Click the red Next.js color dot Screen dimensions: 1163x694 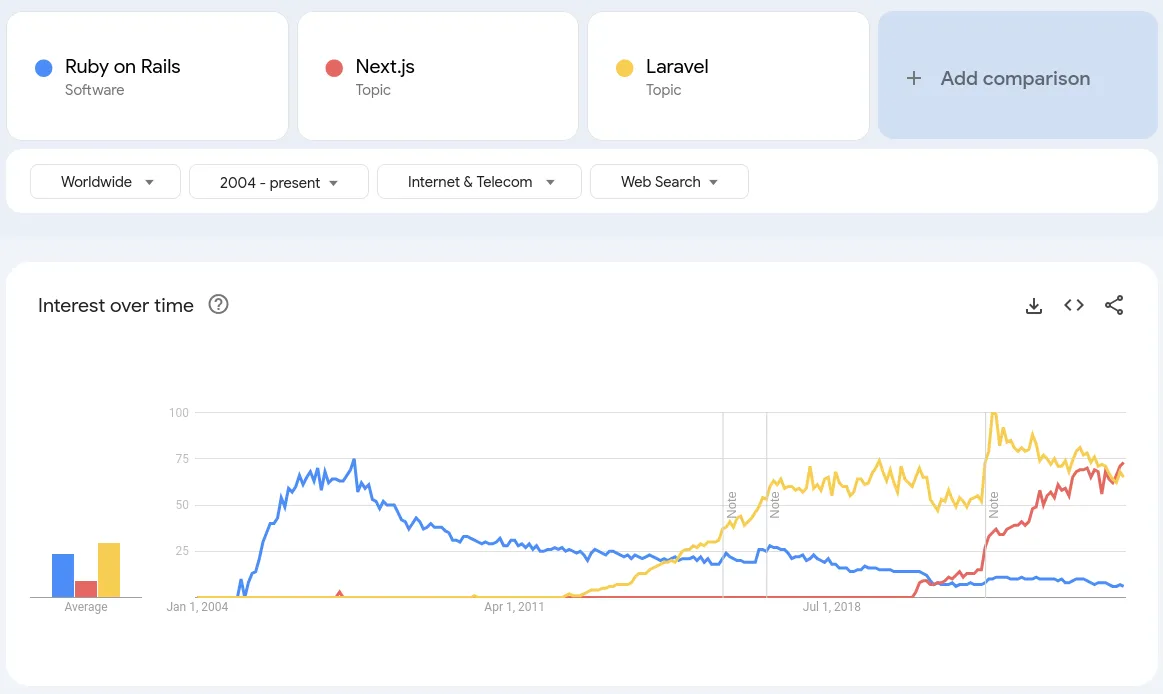coord(334,68)
